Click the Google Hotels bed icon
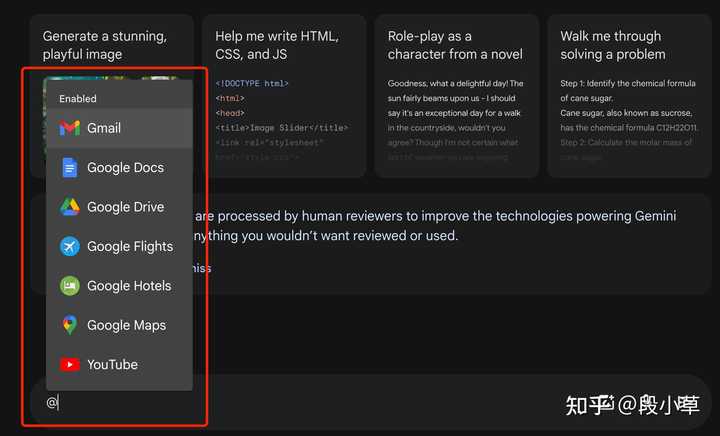The width and height of the screenshot is (720, 436). [70, 286]
